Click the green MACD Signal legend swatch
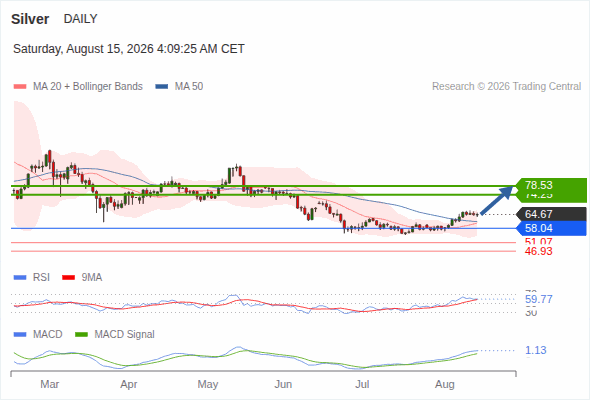This screenshot has height=400, width=590. (81, 335)
